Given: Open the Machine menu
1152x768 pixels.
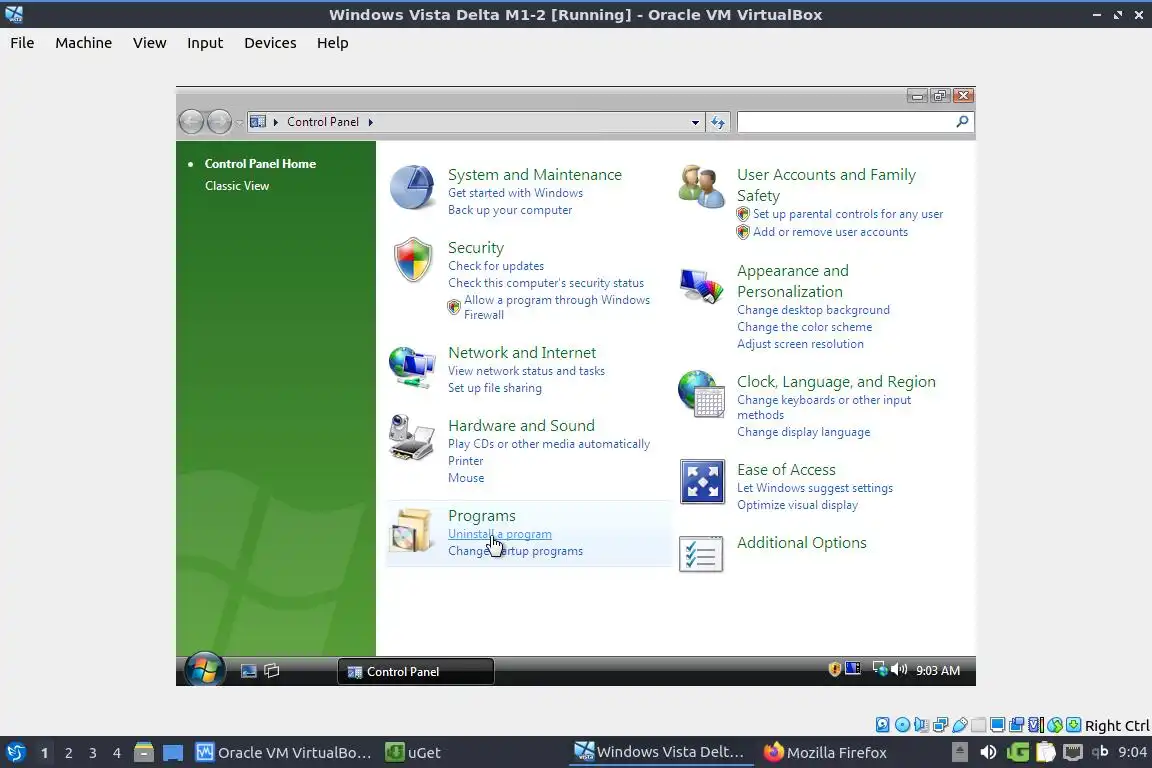Looking at the screenshot, I should 84,43.
